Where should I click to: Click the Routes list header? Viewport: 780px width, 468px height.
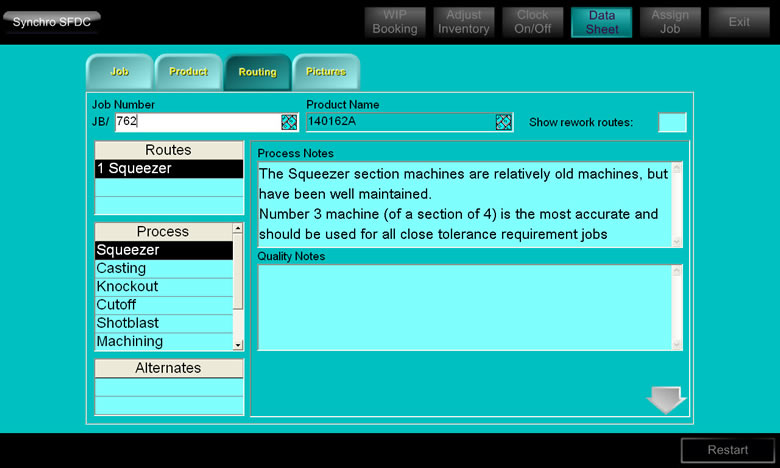pyautogui.click(x=169, y=150)
